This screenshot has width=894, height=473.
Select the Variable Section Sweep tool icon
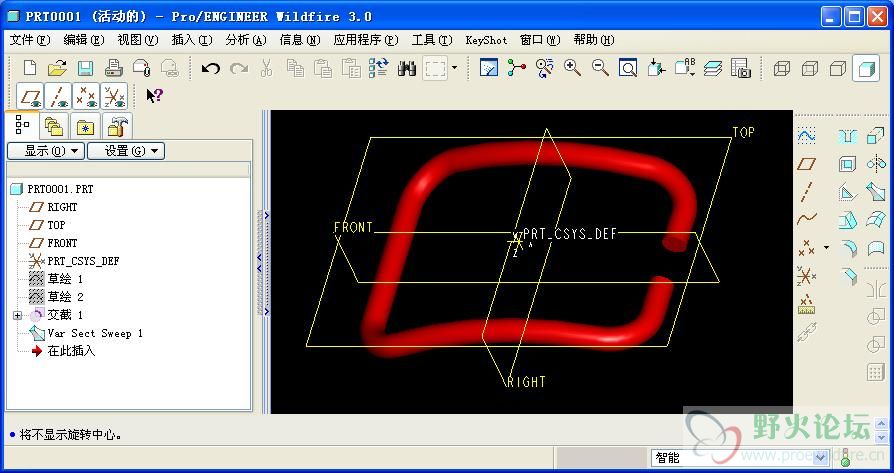[x=876, y=192]
